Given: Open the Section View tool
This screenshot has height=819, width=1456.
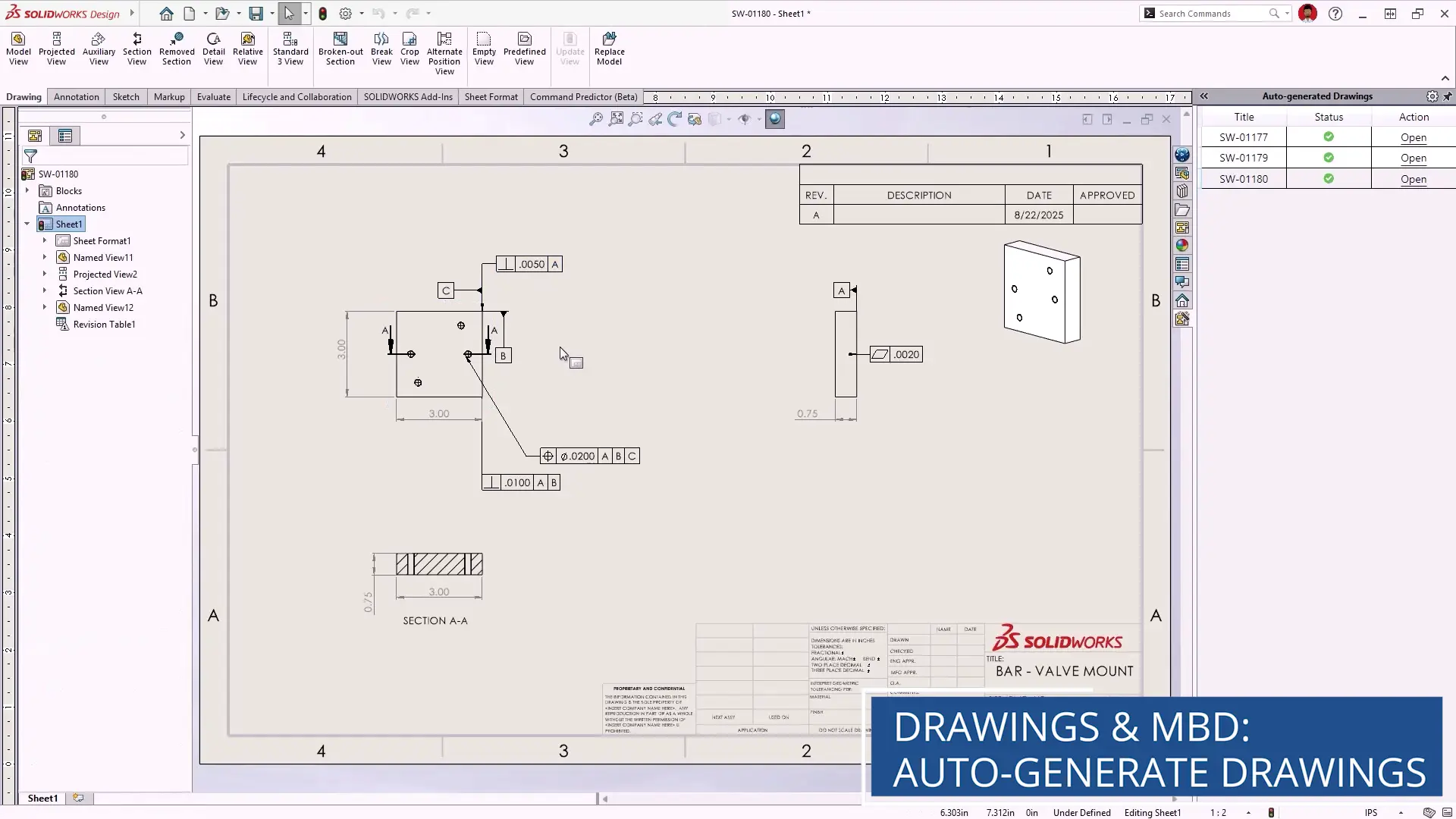Looking at the screenshot, I should pyautogui.click(x=136, y=48).
